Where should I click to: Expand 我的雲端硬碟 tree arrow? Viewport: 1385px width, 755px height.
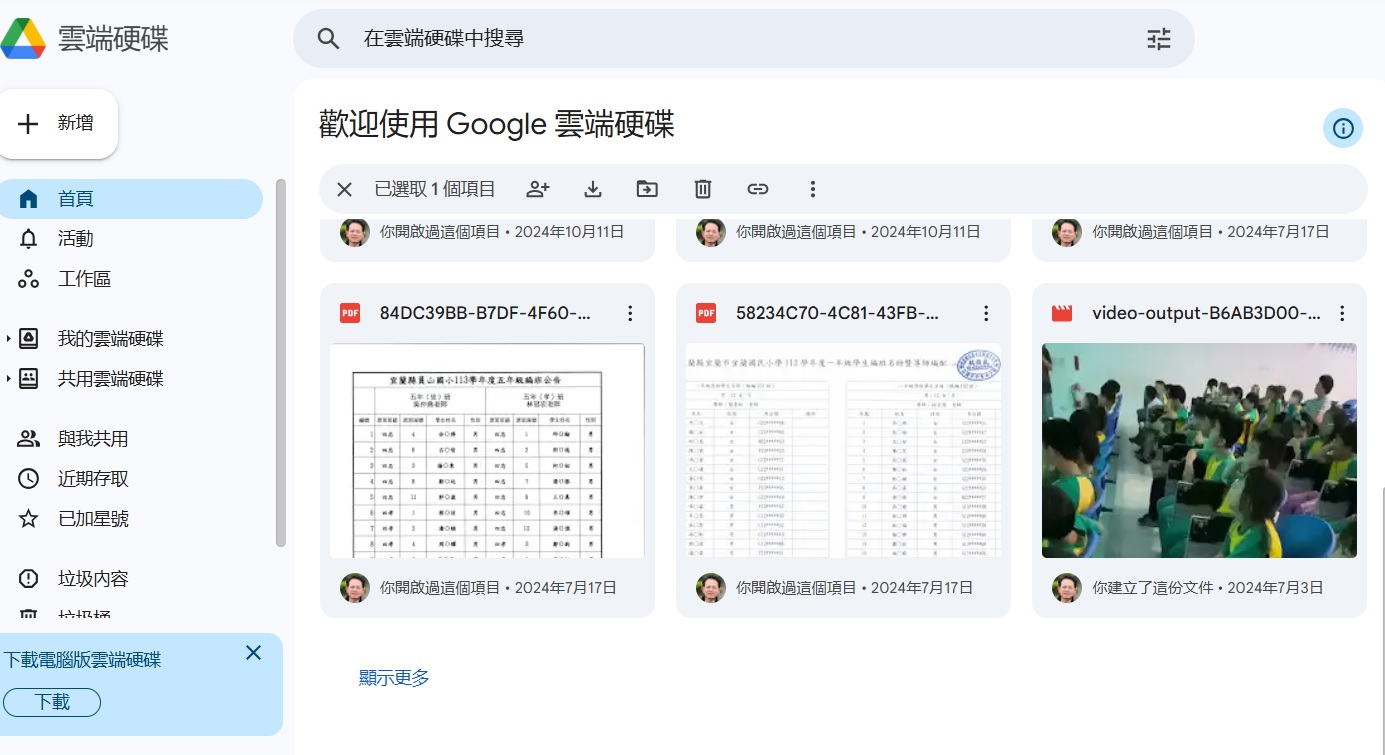pyautogui.click(x=9, y=339)
